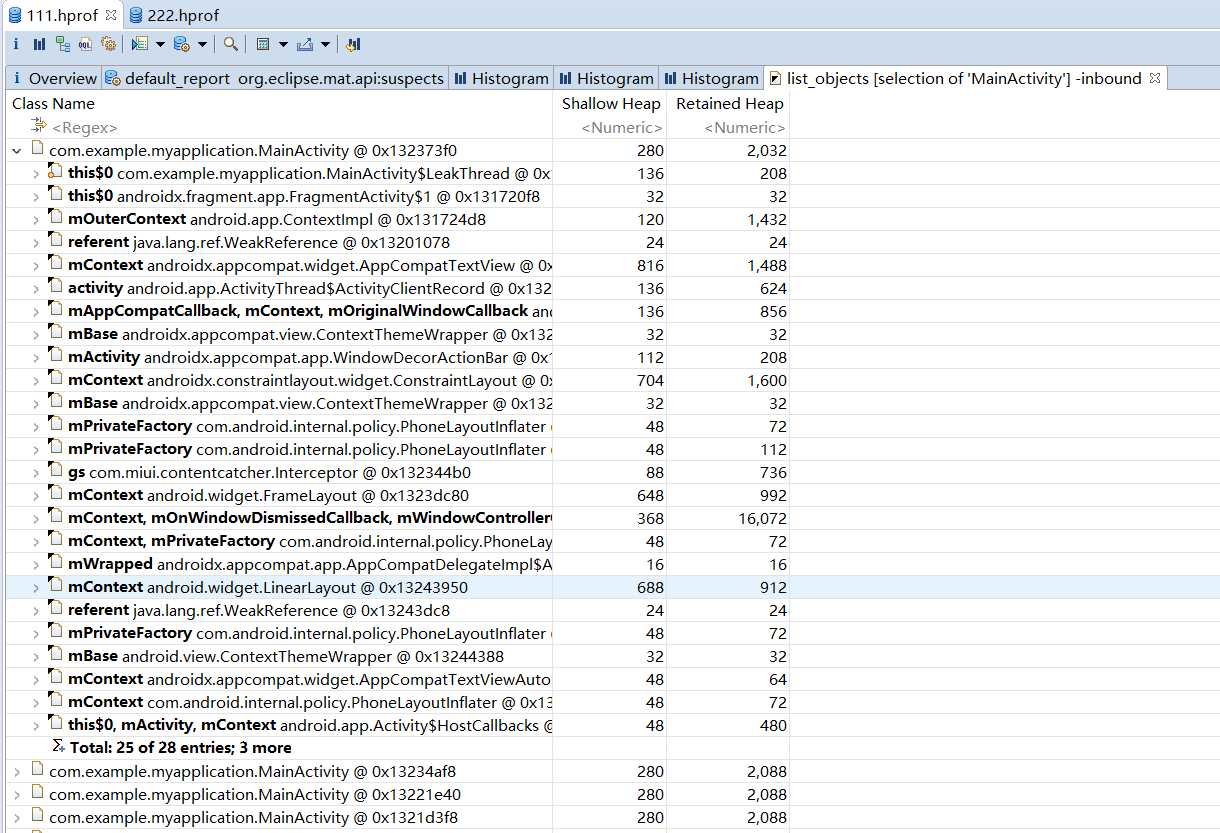
Task: Click the shallow heap value 704
Action: [650, 381]
